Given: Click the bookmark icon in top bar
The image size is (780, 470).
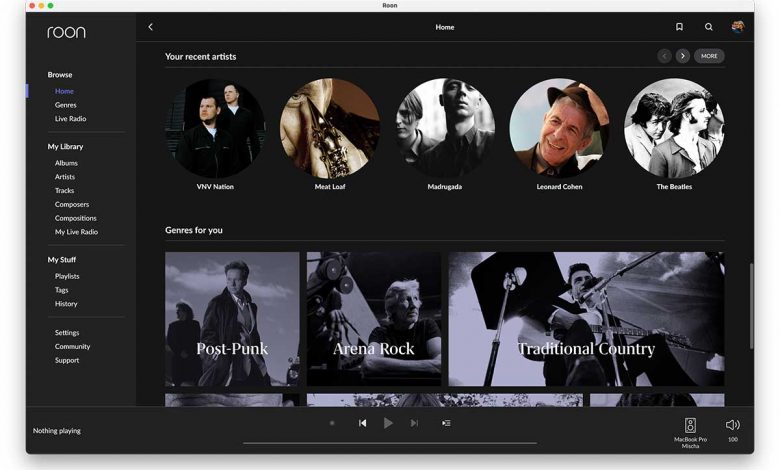Looking at the screenshot, I should [x=679, y=27].
